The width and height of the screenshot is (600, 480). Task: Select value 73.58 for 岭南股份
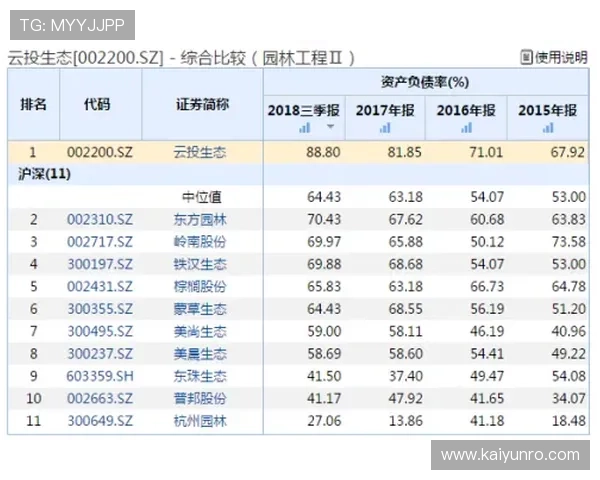click(x=569, y=242)
